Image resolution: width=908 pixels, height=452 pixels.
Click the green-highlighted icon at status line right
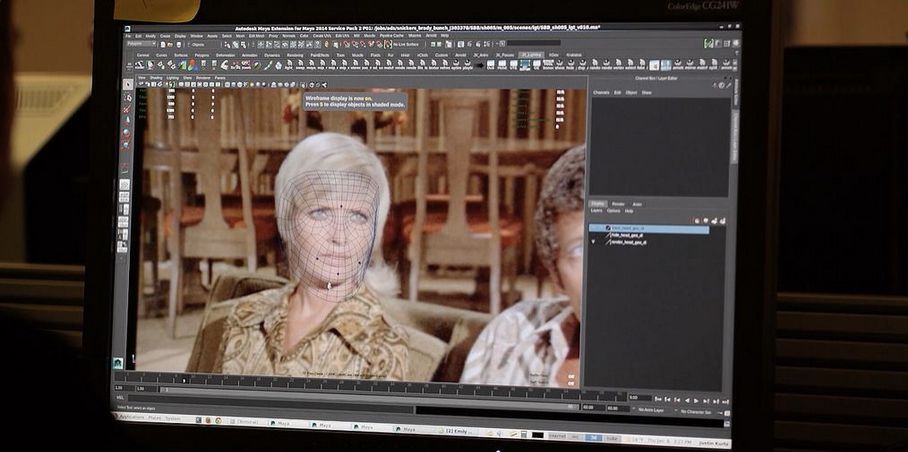709,43
